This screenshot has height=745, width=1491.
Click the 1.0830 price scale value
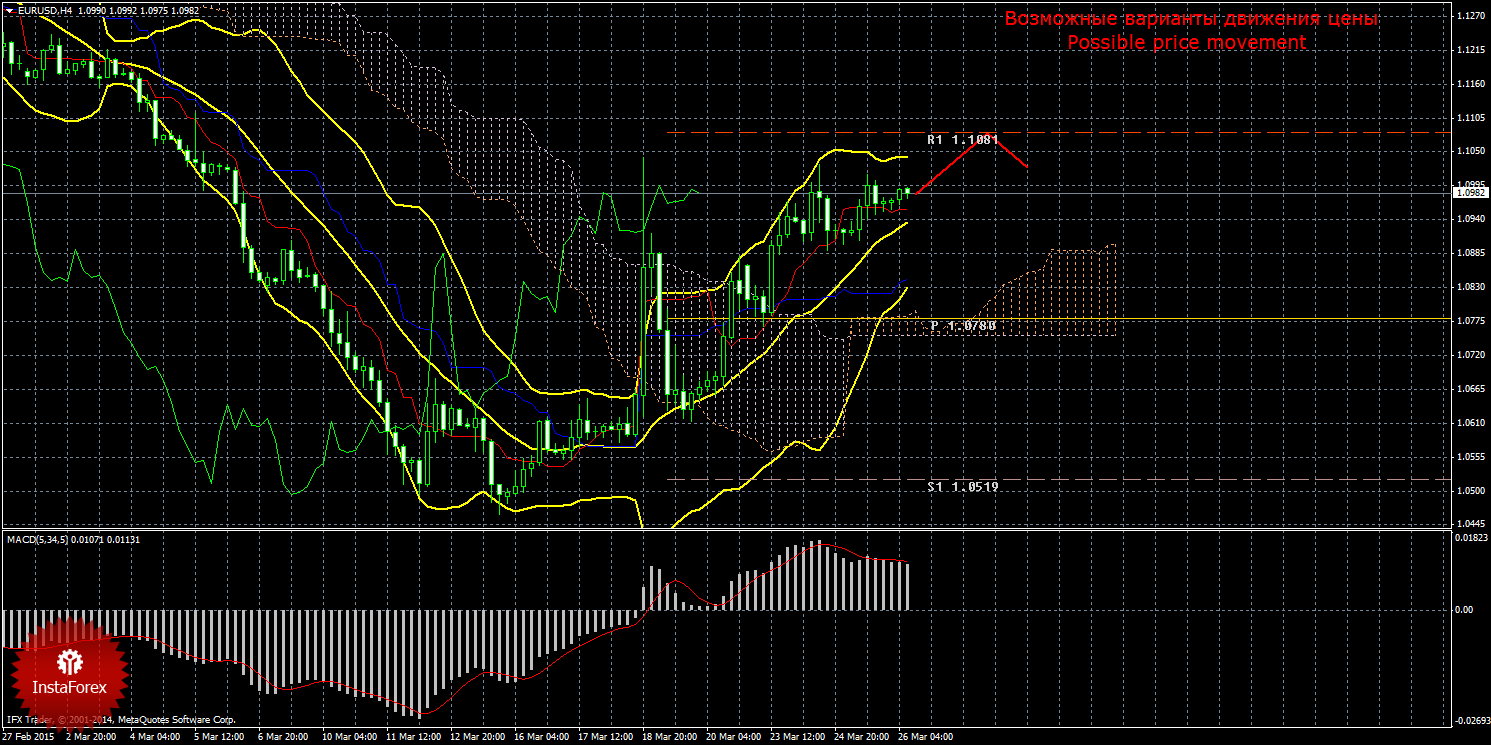pyautogui.click(x=1469, y=288)
